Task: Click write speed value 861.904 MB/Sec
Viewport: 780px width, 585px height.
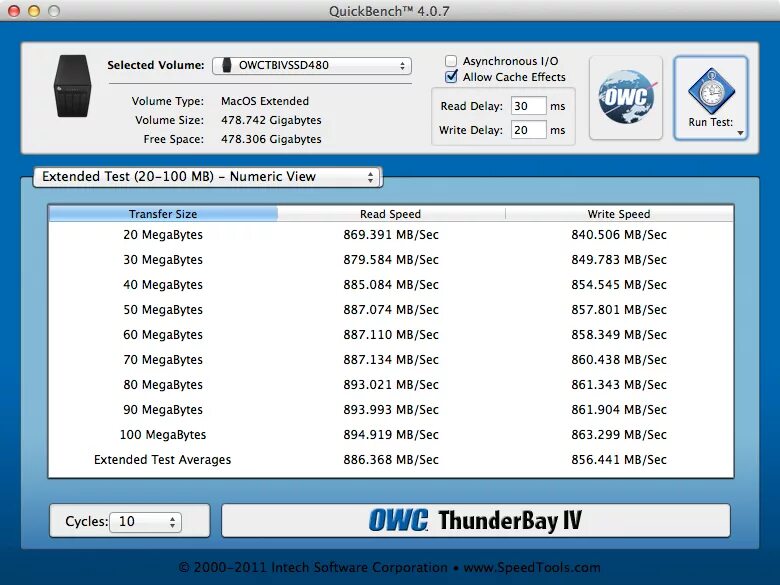Action: click(619, 409)
